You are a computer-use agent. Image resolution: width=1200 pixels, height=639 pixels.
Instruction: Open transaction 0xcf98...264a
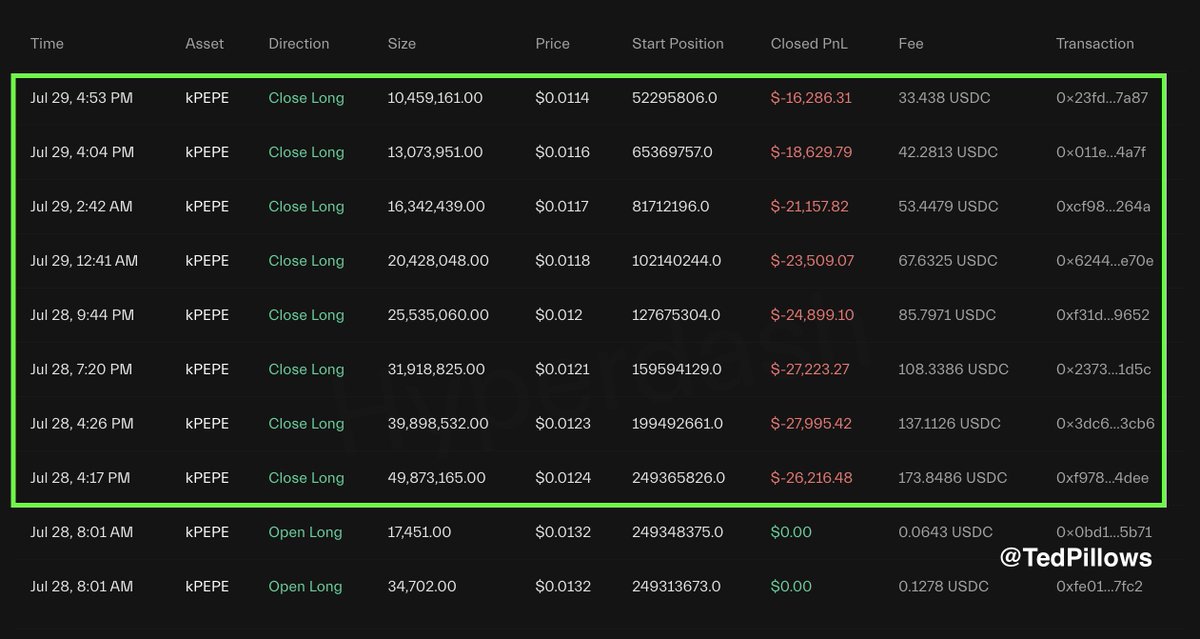pos(1103,206)
